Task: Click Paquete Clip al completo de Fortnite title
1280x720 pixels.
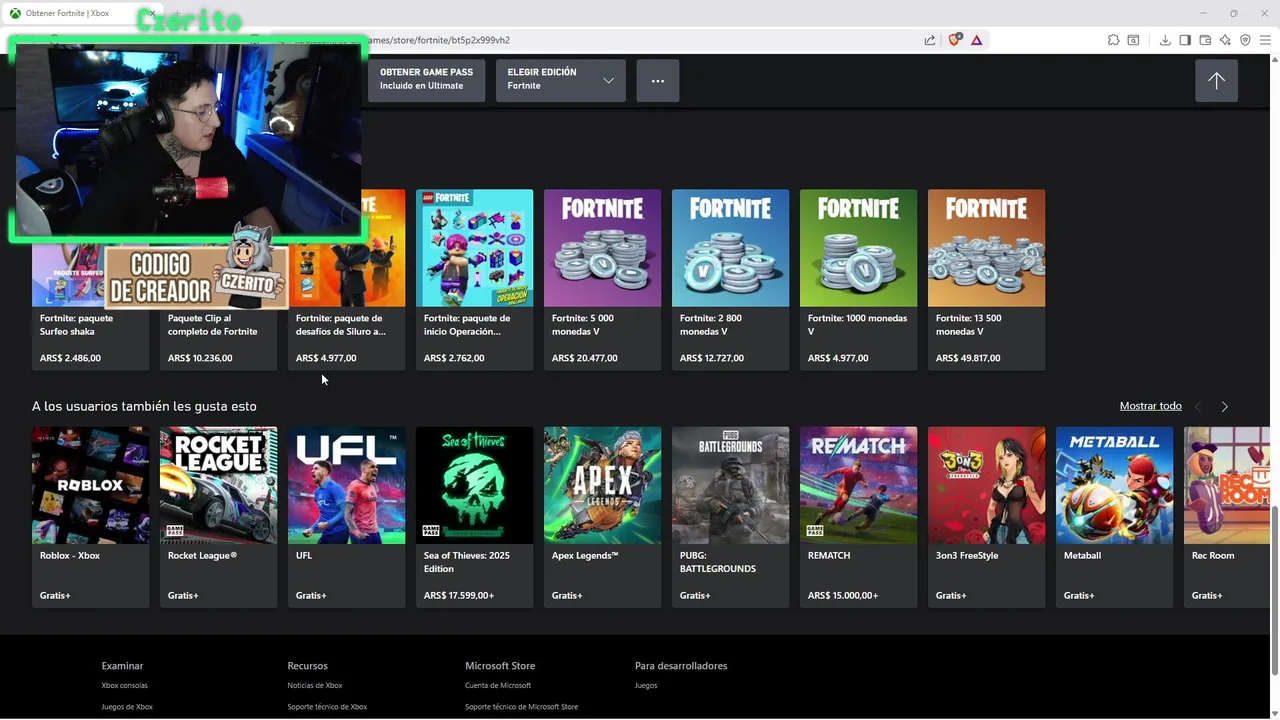Action: pos(212,325)
